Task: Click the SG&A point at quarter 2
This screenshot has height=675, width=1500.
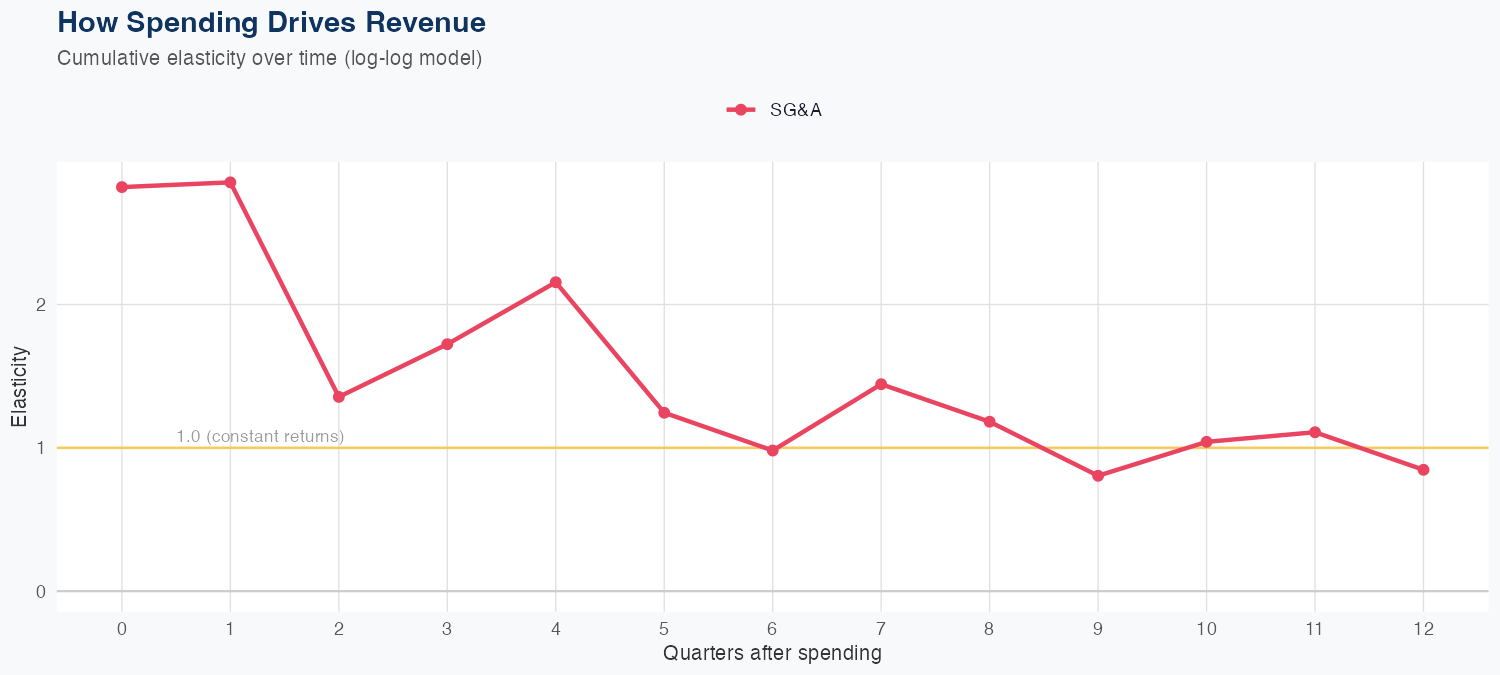Action: pyautogui.click(x=339, y=397)
